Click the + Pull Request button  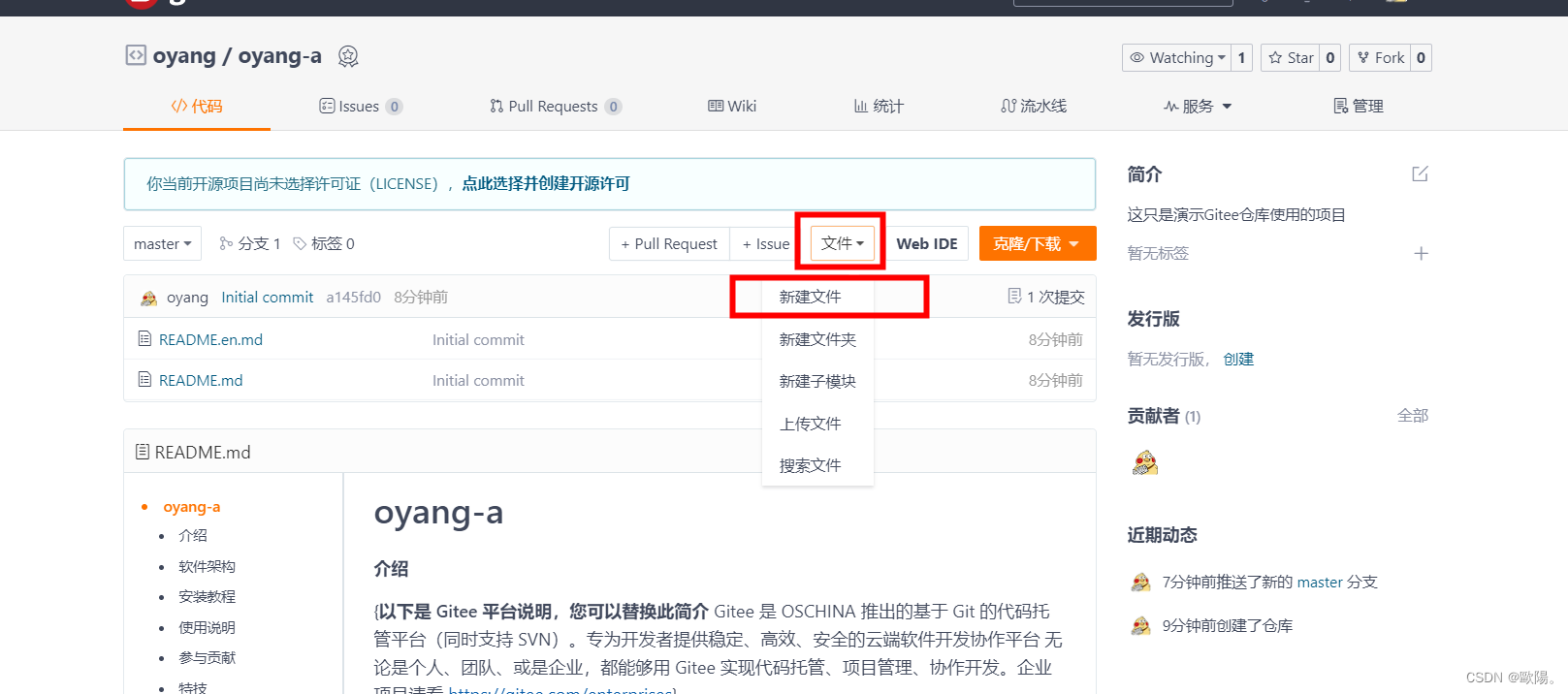tap(669, 243)
